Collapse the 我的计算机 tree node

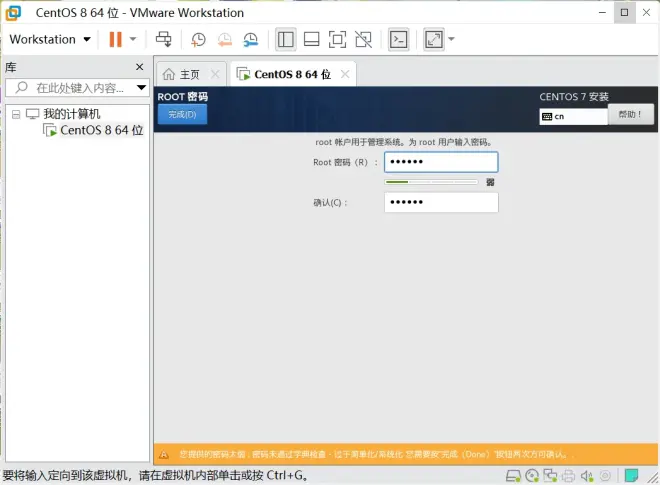tap(16, 114)
